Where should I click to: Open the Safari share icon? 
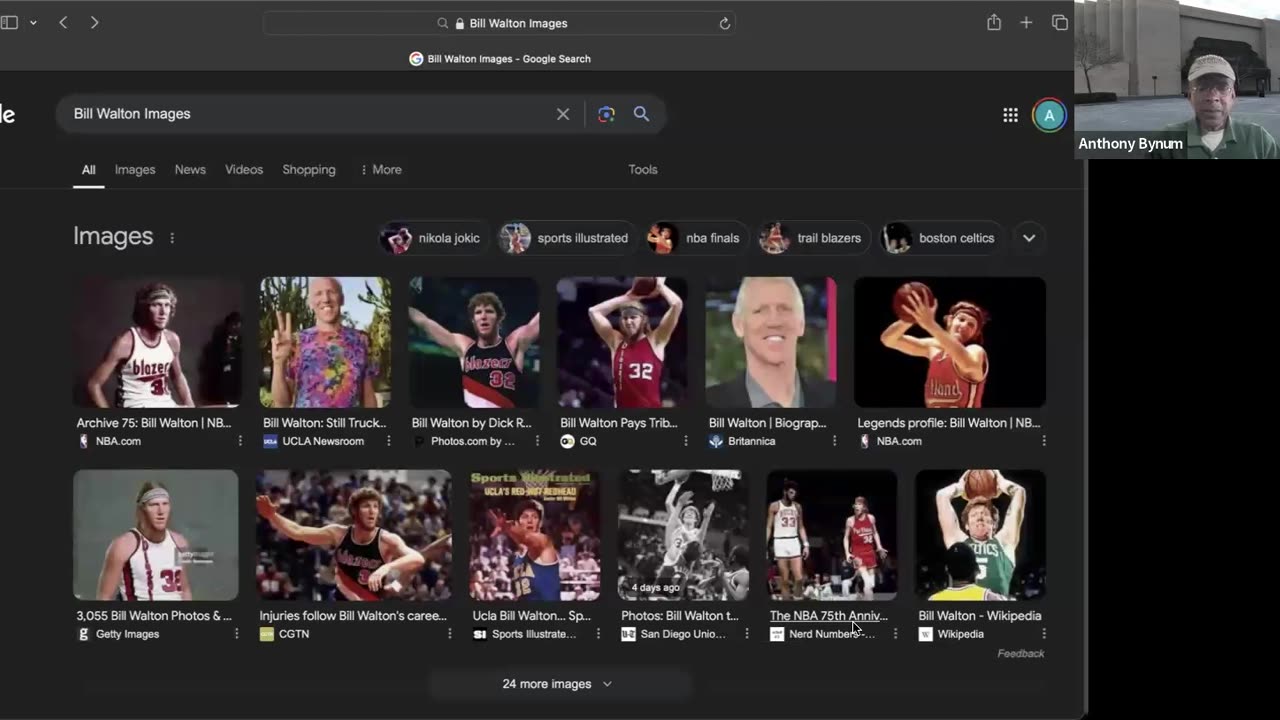tap(994, 22)
